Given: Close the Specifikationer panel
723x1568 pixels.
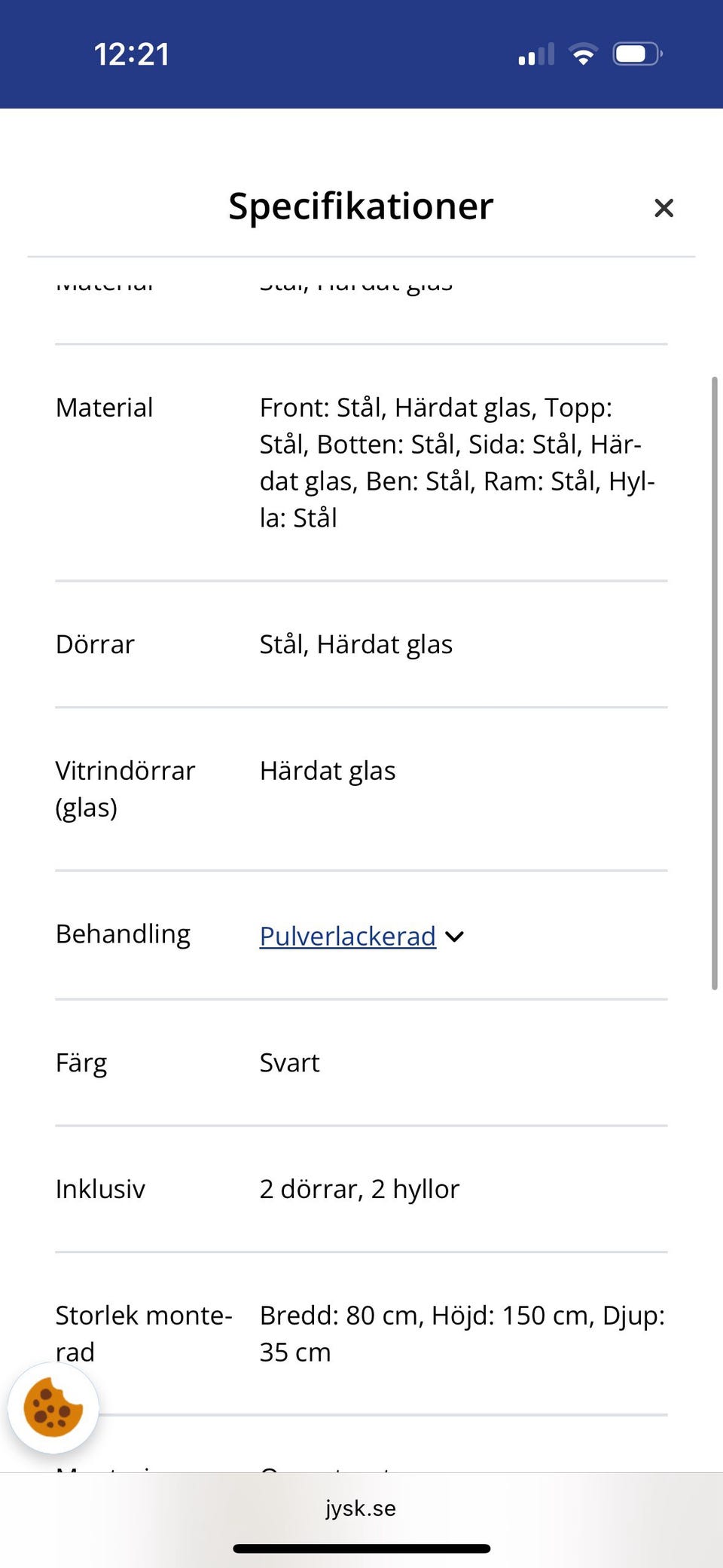Looking at the screenshot, I should [664, 208].
